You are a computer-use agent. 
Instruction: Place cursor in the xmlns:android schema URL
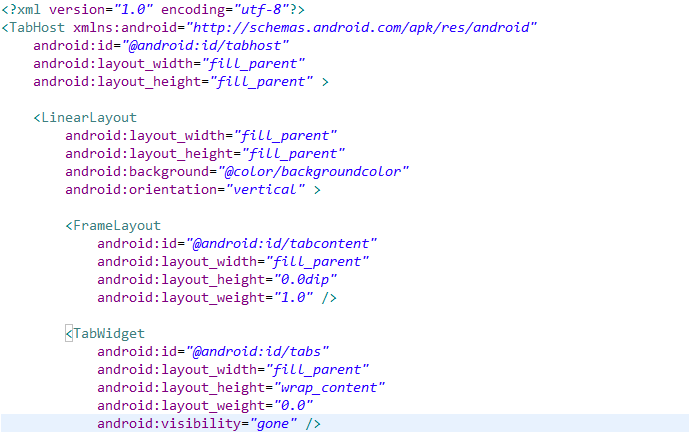361,27
